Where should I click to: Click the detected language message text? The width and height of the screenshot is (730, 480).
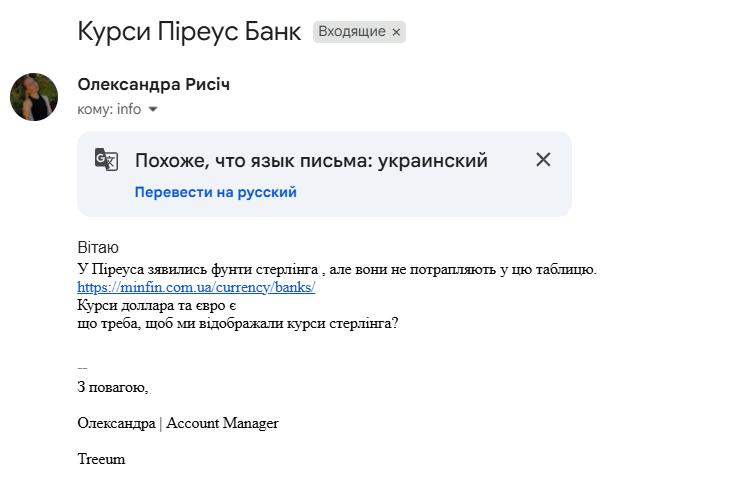pyautogui.click(x=311, y=161)
